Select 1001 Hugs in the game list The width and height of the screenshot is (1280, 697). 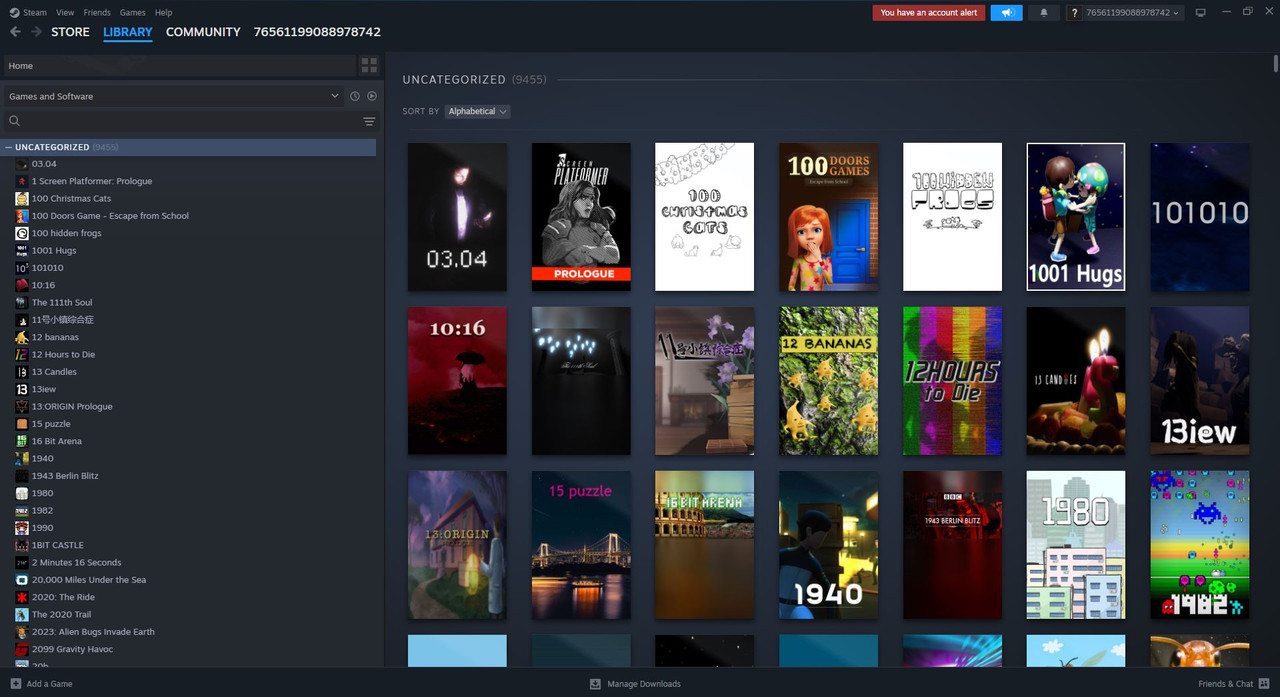point(54,250)
